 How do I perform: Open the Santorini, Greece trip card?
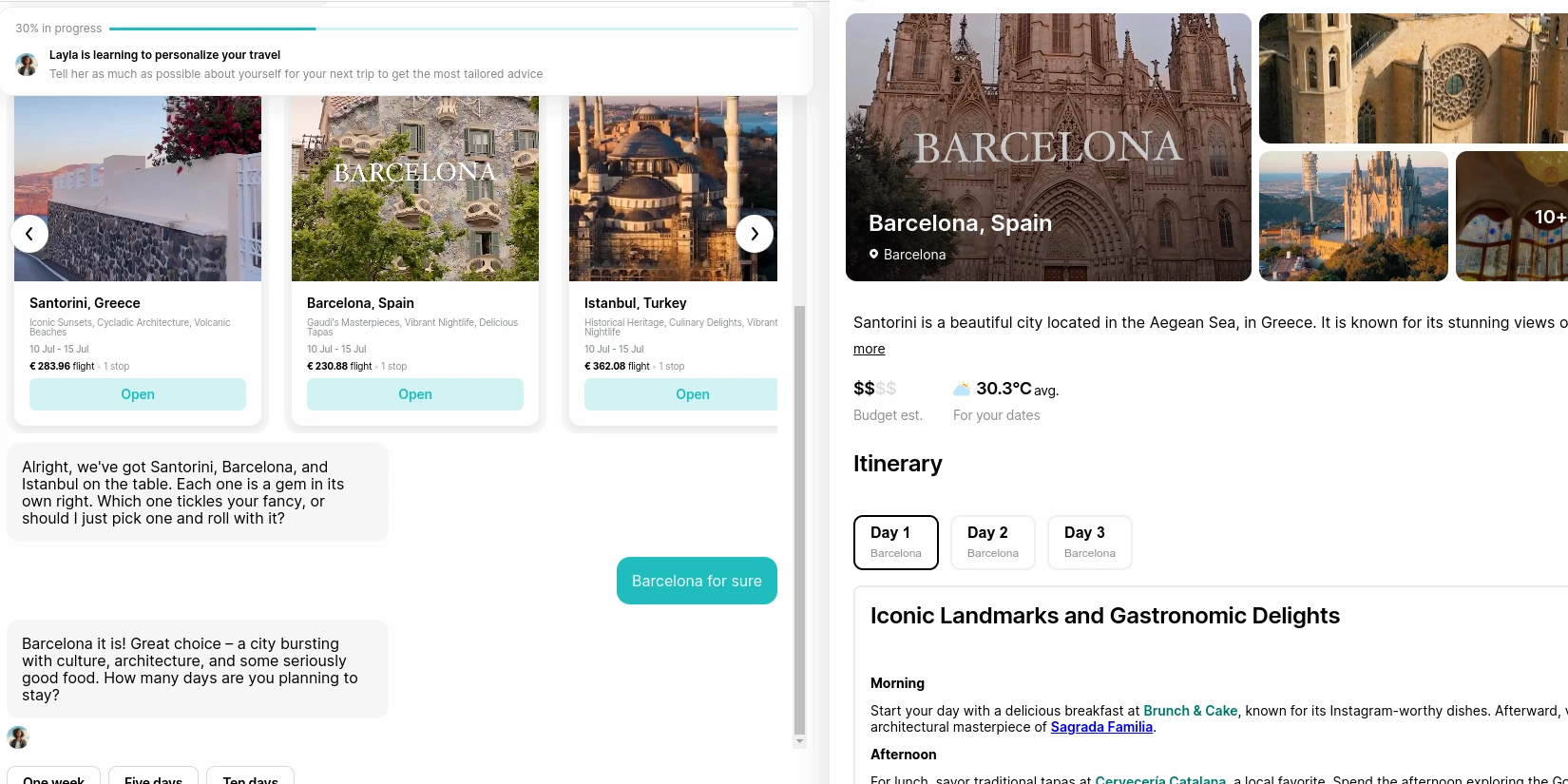click(x=138, y=394)
